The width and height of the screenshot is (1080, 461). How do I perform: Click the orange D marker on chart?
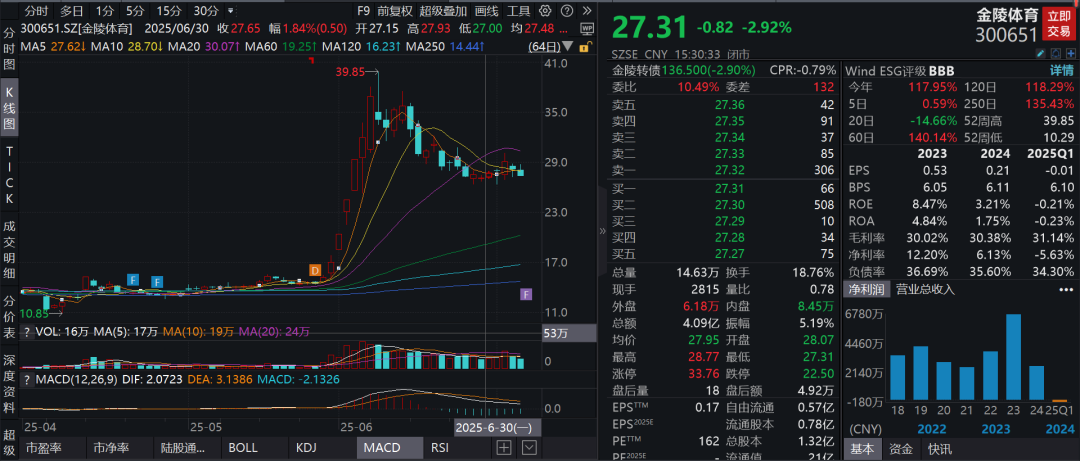(x=315, y=269)
